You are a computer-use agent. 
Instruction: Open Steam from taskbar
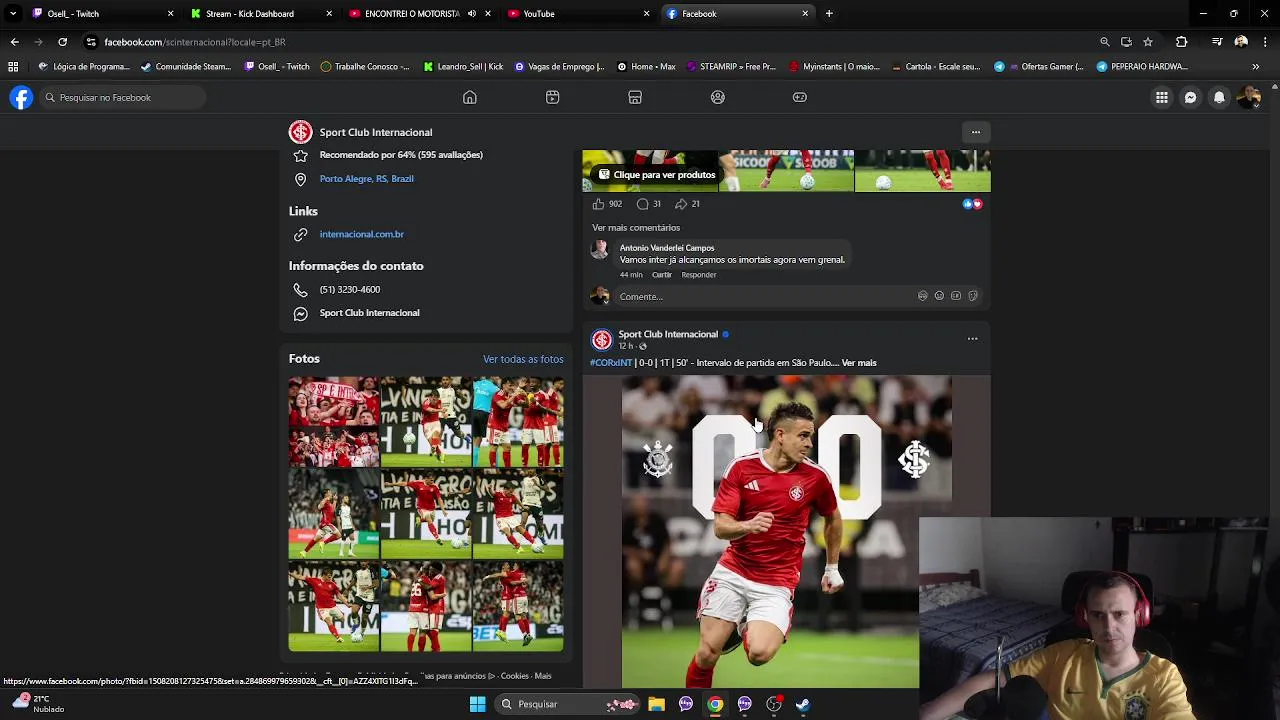(803, 704)
